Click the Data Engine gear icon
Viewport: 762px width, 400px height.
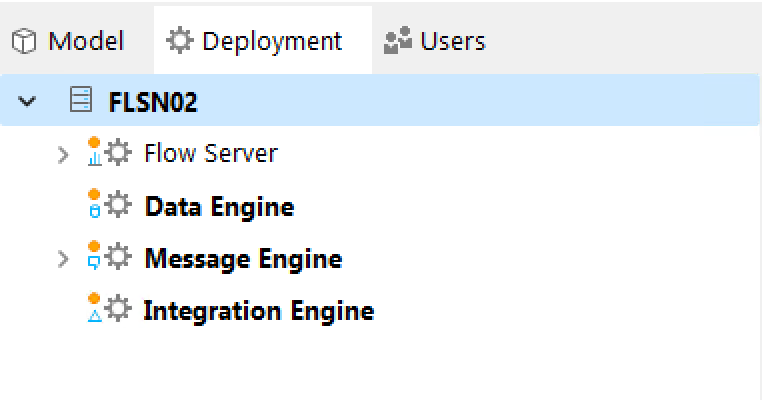point(118,205)
